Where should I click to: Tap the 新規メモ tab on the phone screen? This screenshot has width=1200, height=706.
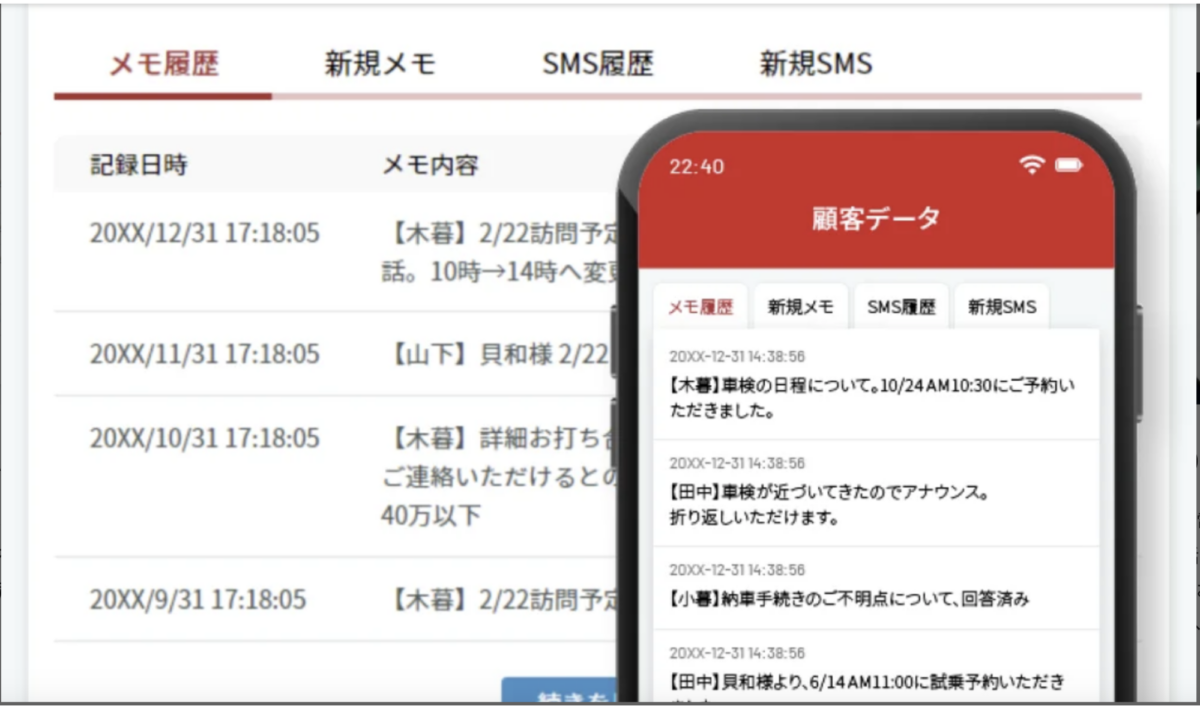pos(800,307)
